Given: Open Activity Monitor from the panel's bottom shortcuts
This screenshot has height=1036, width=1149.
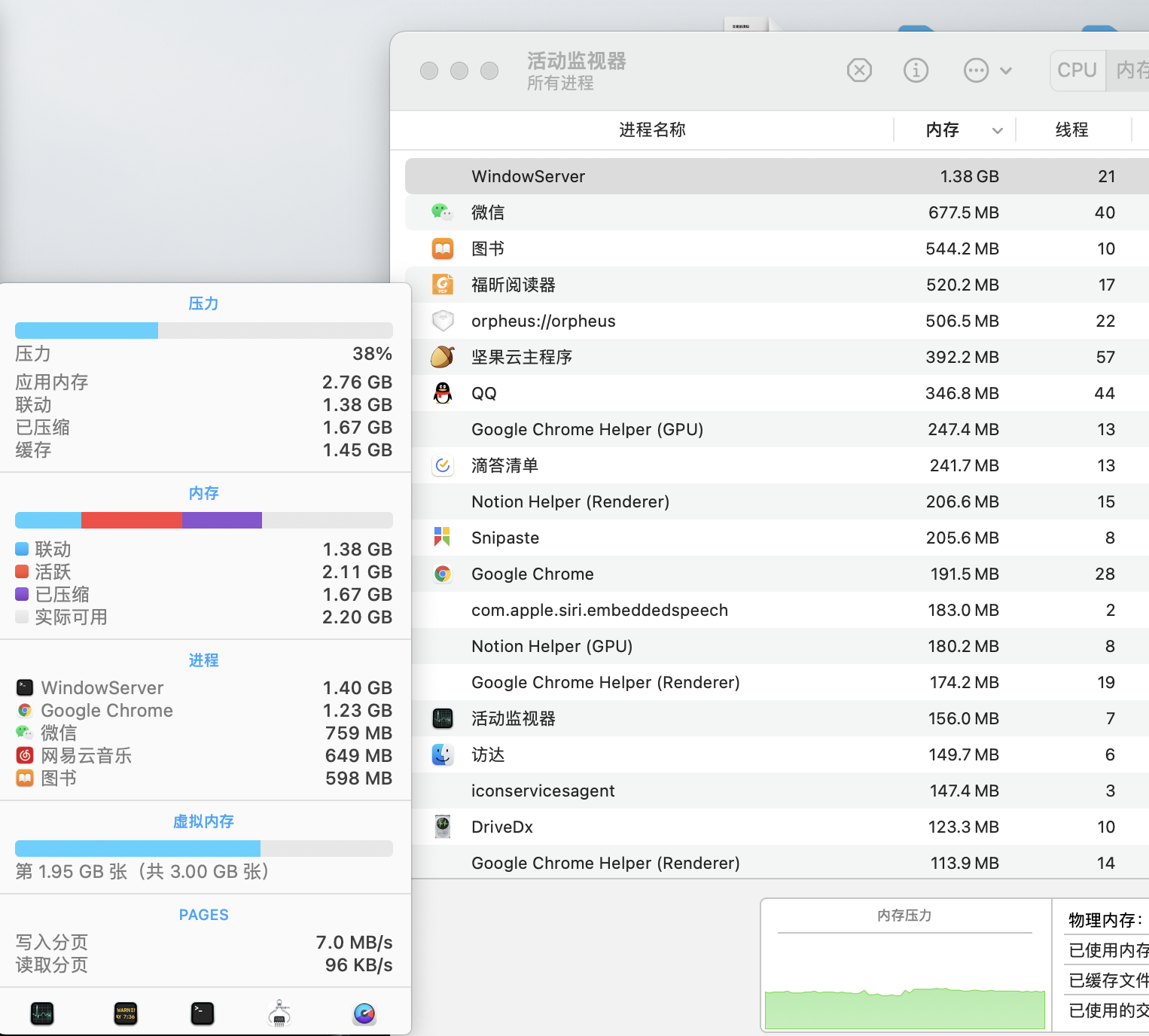Looking at the screenshot, I should [x=42, y=1013].
